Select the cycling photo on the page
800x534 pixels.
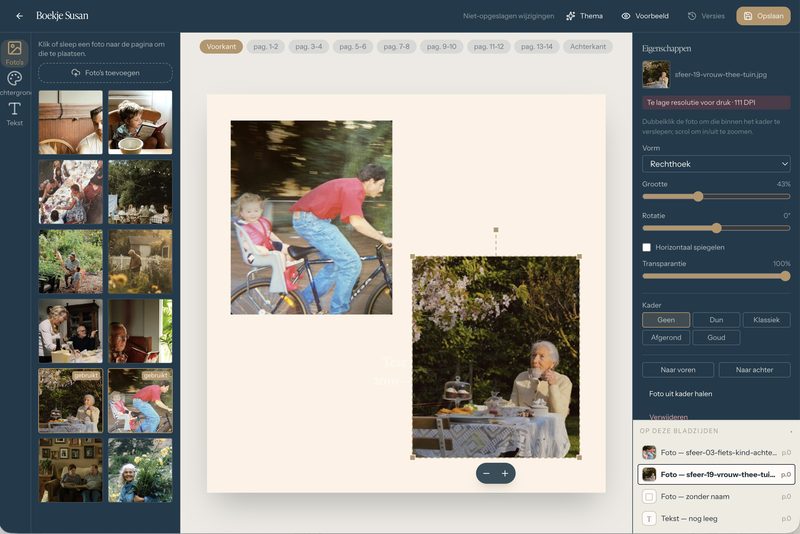pyautogui.click(x=311, y=217)
